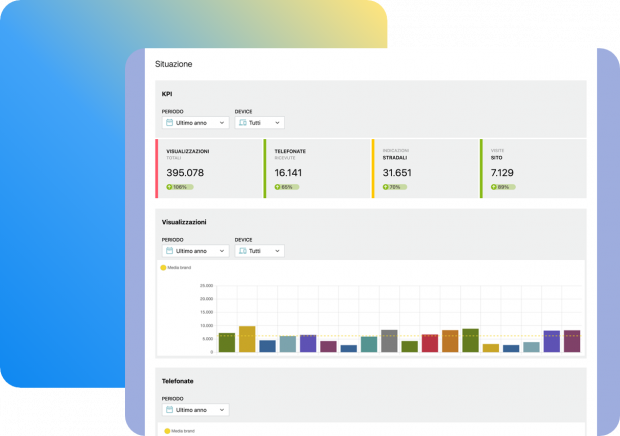This screenshot has width=620, height=436.
Task: Click calendar icon in Telefonate period selector
Action: [x=169, y=409]
